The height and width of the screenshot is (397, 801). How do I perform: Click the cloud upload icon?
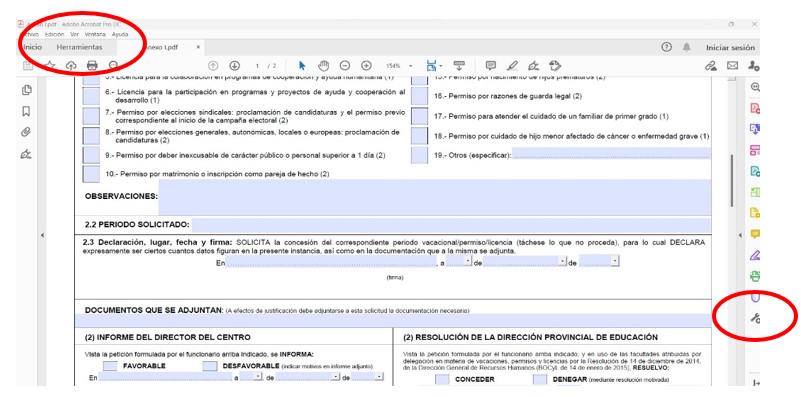70,65
